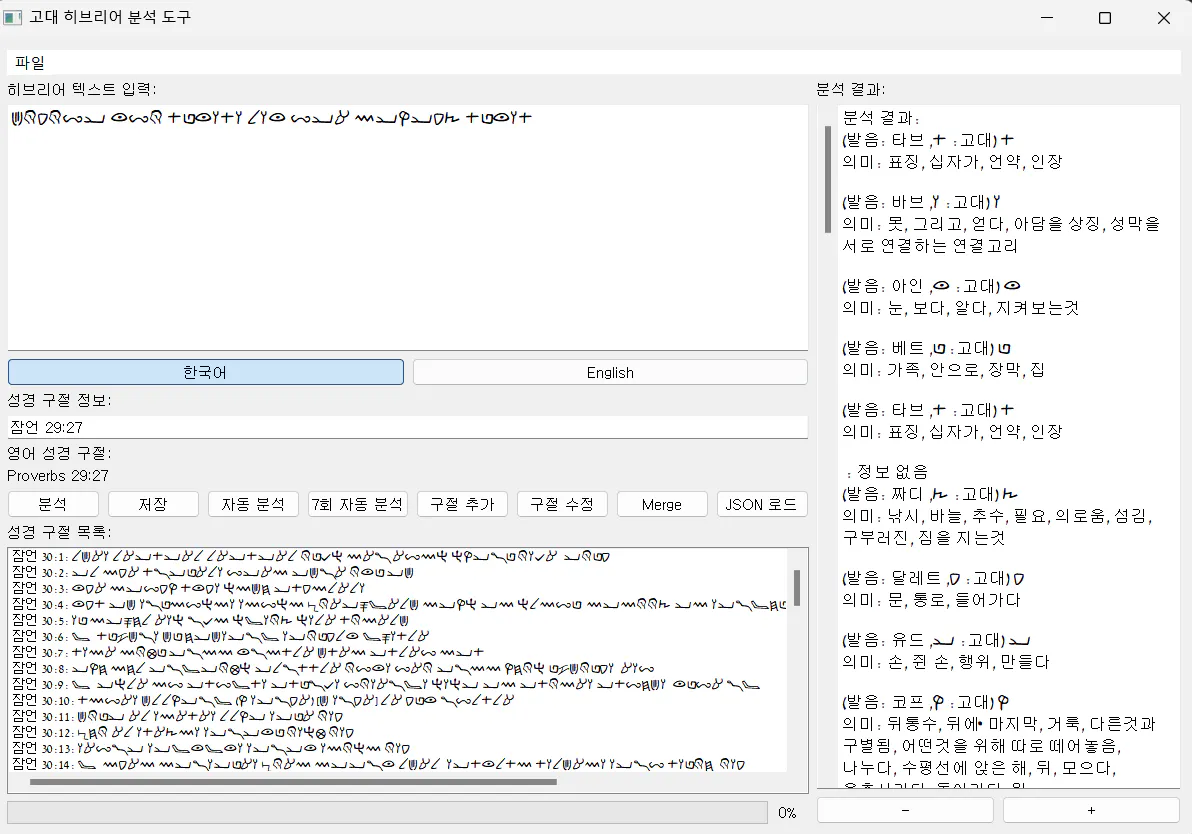This screenshot has width=1192, height=834.
Task: Click the verse list horizontal scrollbar
Action: tap(293, 782)
